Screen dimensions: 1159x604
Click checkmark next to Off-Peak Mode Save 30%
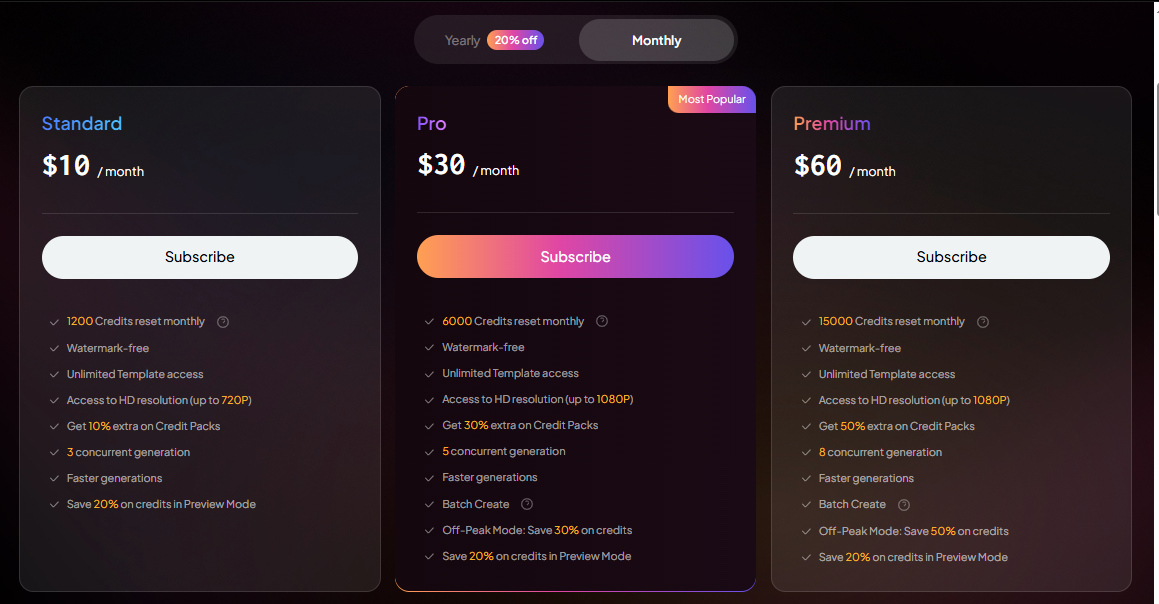(429, 531)
